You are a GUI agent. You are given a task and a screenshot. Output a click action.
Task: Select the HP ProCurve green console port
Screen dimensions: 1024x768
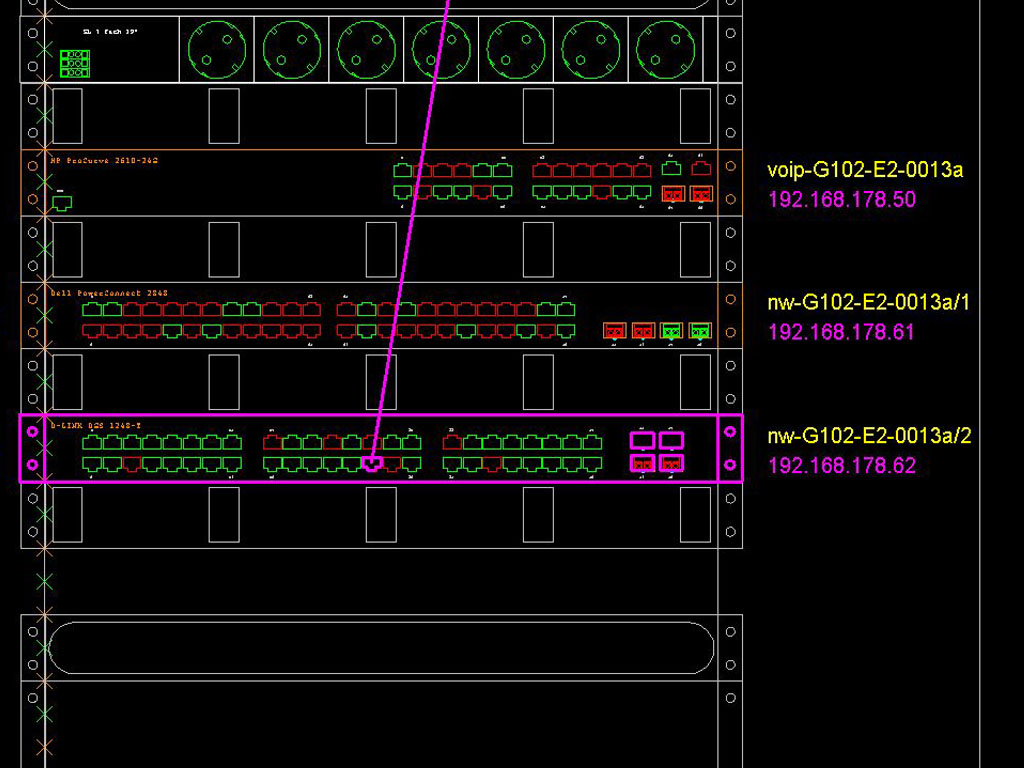pos(62,203)
